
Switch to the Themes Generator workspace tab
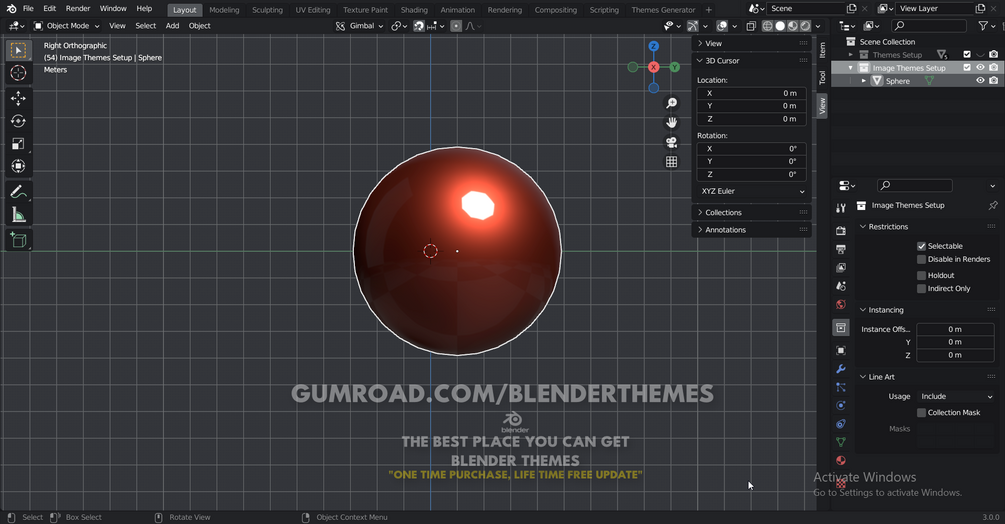coord(663,10)
